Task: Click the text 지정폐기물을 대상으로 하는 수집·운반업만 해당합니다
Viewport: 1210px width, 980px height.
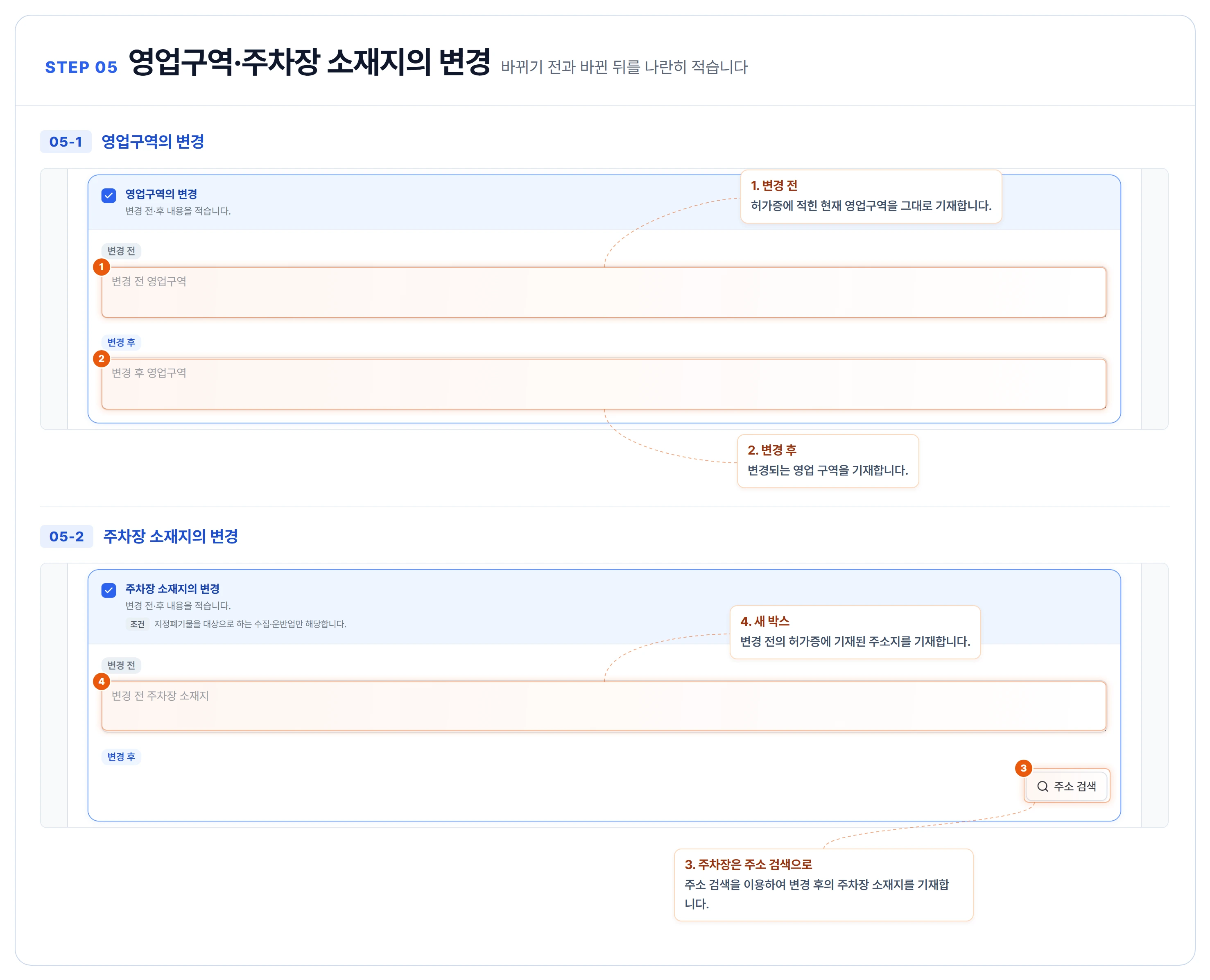Action: 250,624
